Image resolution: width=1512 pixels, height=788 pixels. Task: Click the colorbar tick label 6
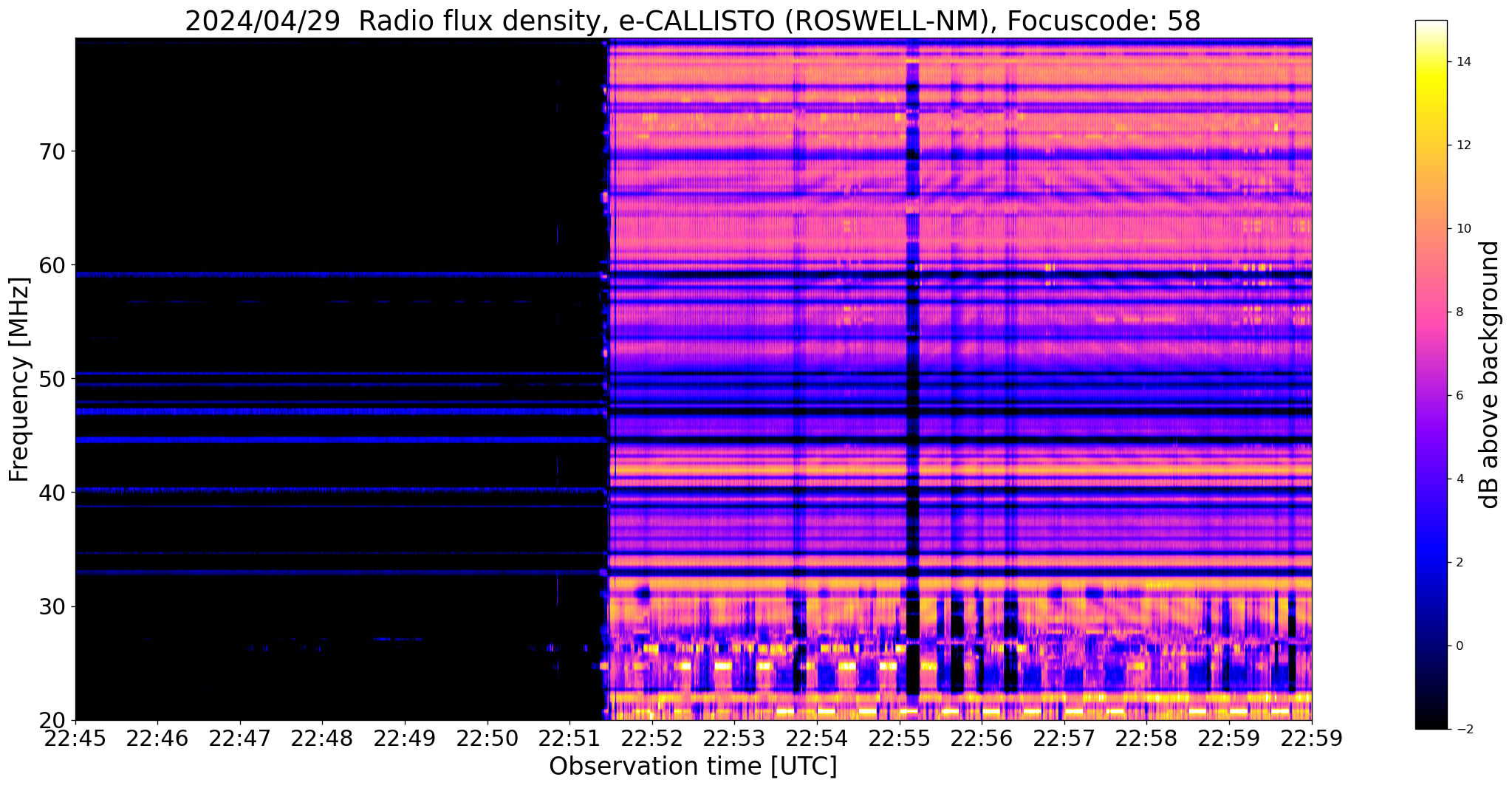[1459, 396]
